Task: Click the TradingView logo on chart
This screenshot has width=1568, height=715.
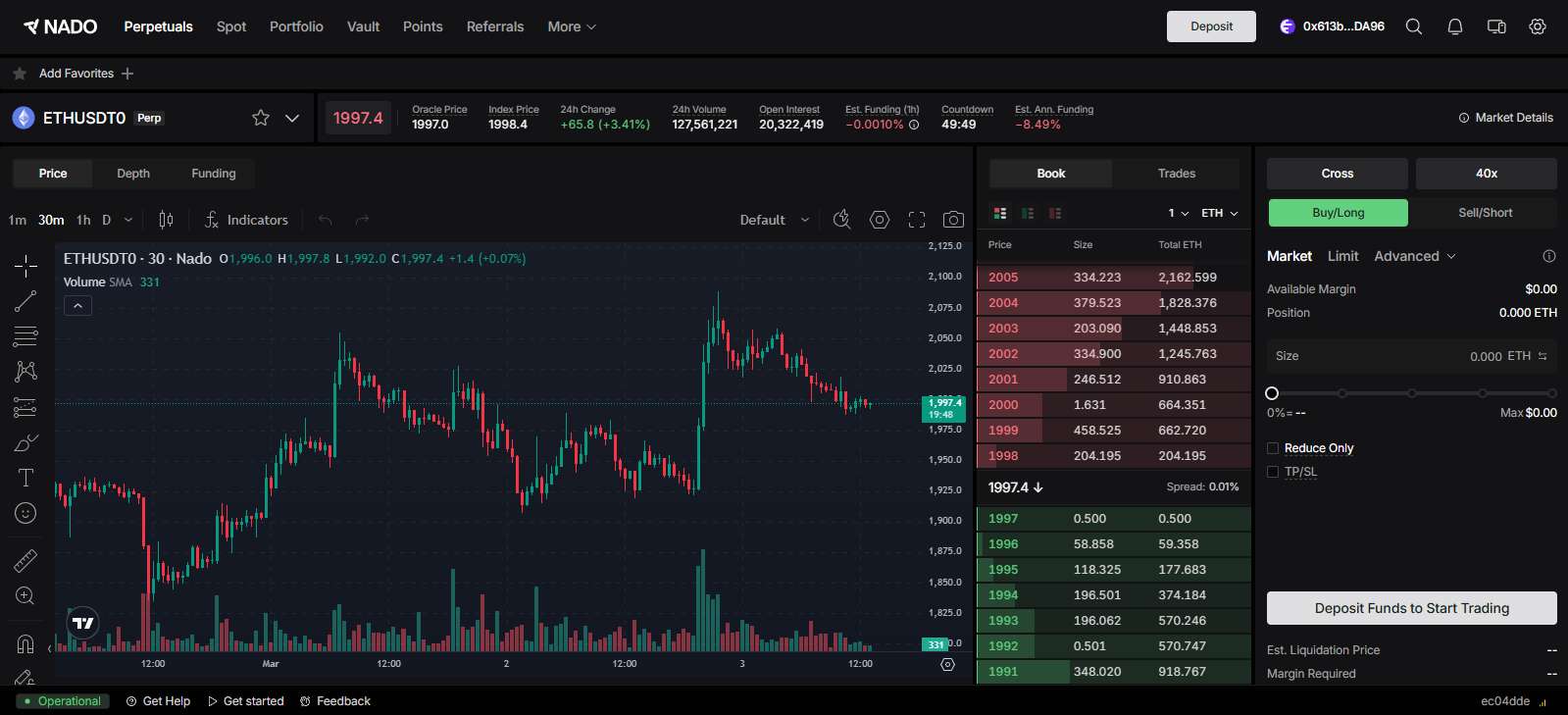Action: click(x=83, y=623)
